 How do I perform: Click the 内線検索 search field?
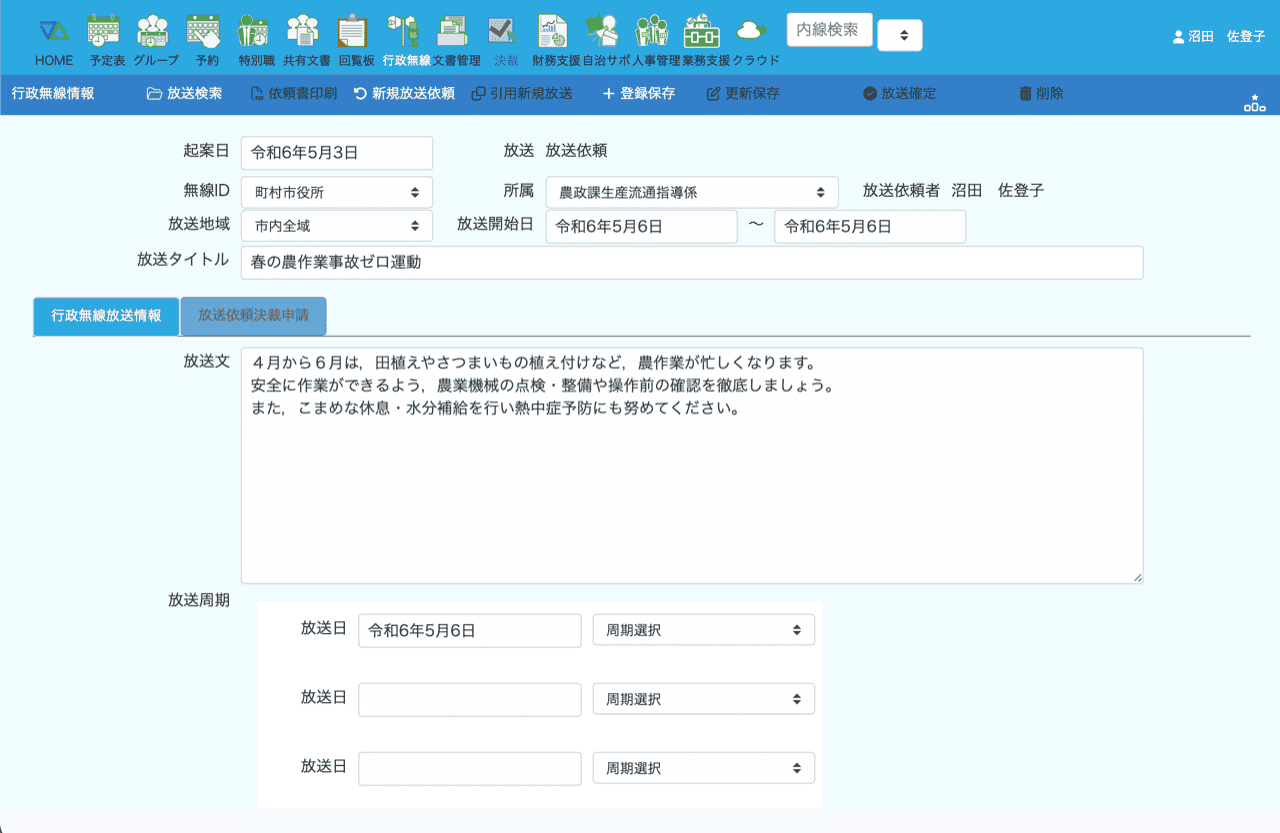[829, 30]
